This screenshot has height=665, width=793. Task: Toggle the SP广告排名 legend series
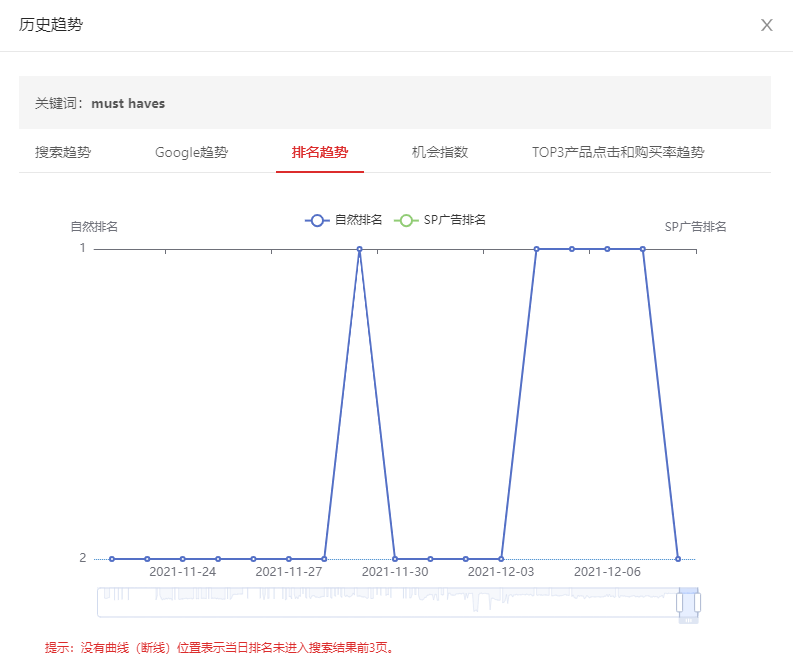(x=440, y=220)
